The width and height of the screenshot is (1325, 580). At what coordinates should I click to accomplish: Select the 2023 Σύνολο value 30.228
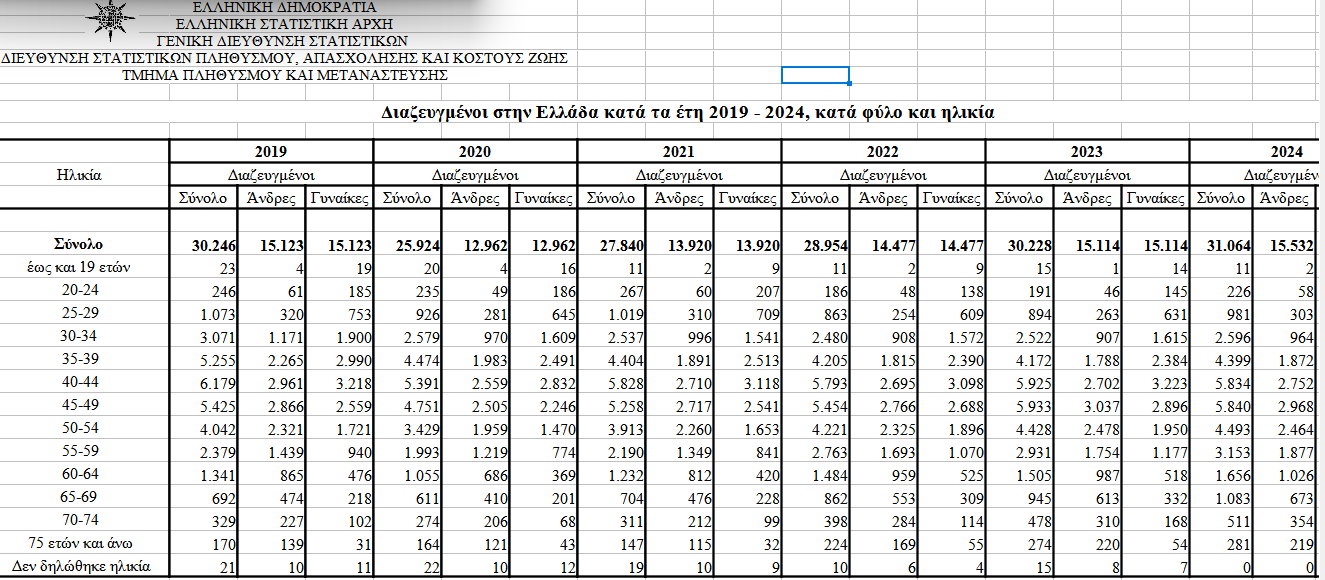pos(1020,244)
